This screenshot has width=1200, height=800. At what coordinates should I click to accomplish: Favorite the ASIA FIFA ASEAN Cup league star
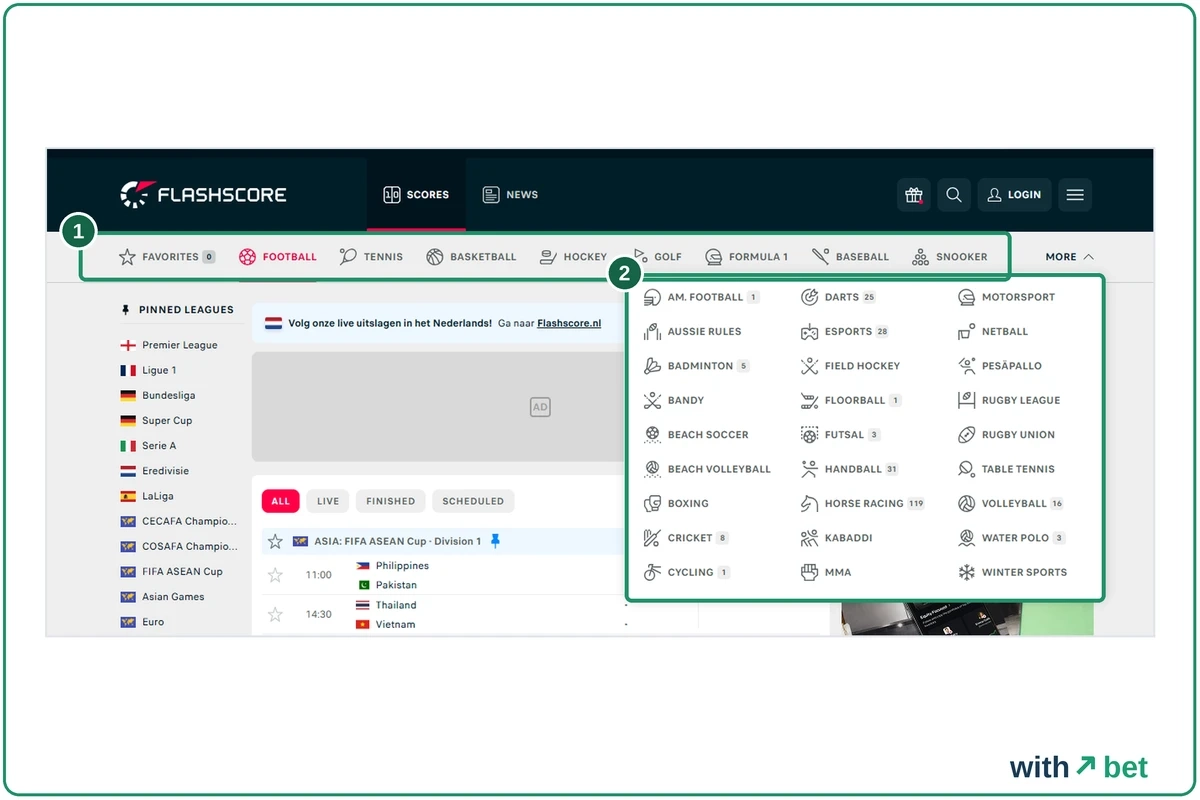point(275,541)
